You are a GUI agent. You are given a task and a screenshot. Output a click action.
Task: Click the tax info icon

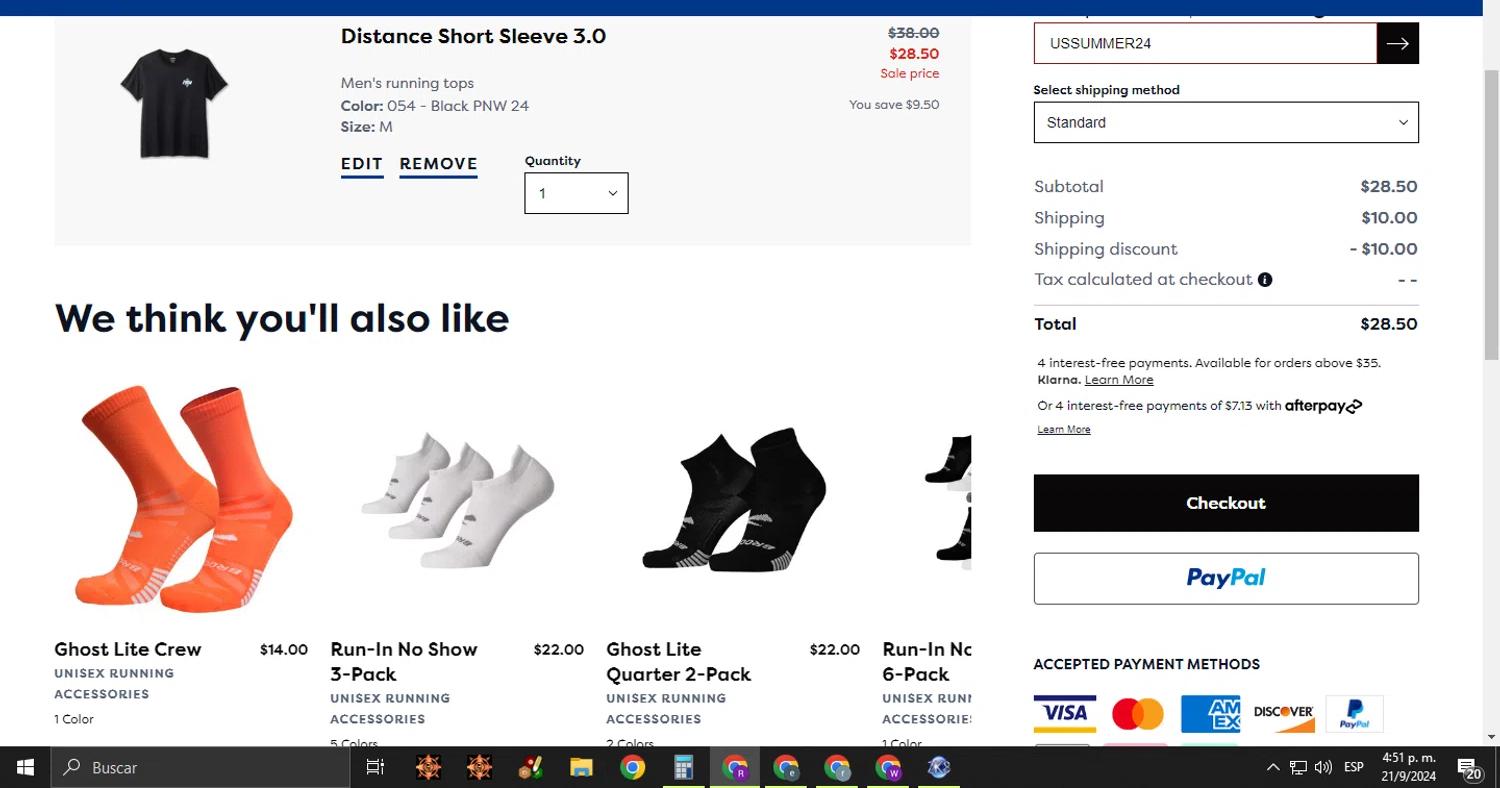[1265, 280]
